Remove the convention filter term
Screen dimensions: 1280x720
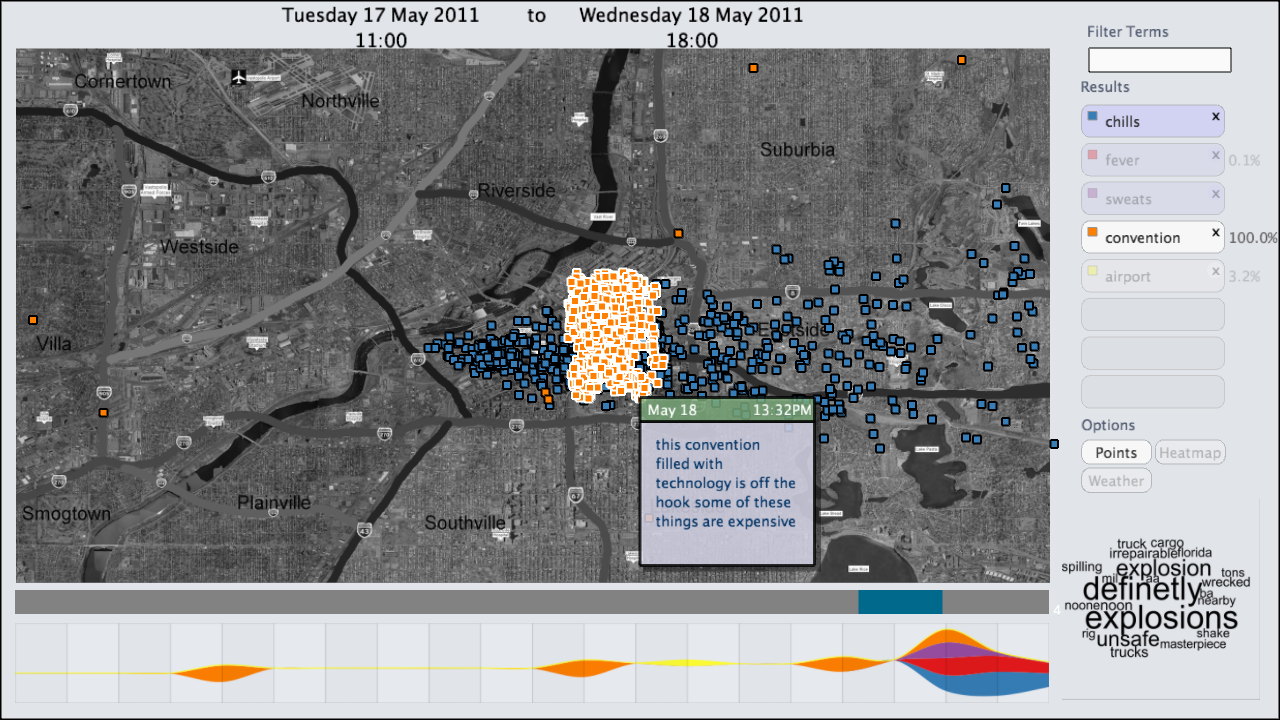(1216, 233)
